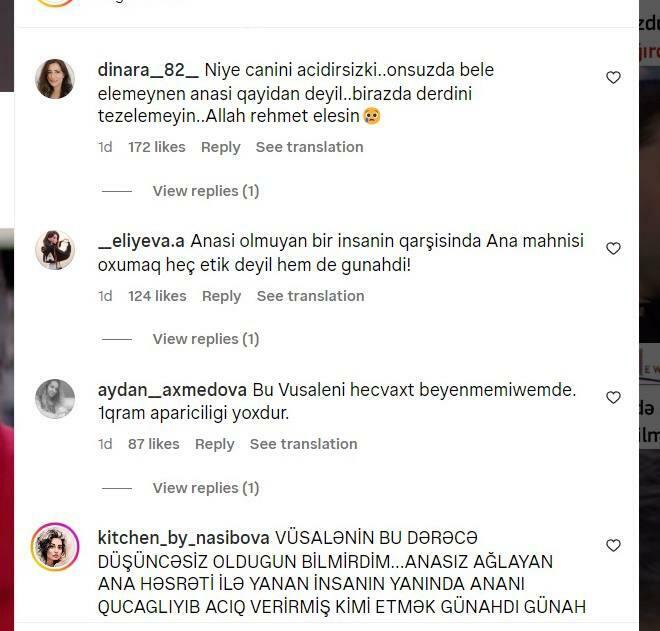Screen dimensions: 660x631
Task: Open the 172 likes list
Action: 157,147
